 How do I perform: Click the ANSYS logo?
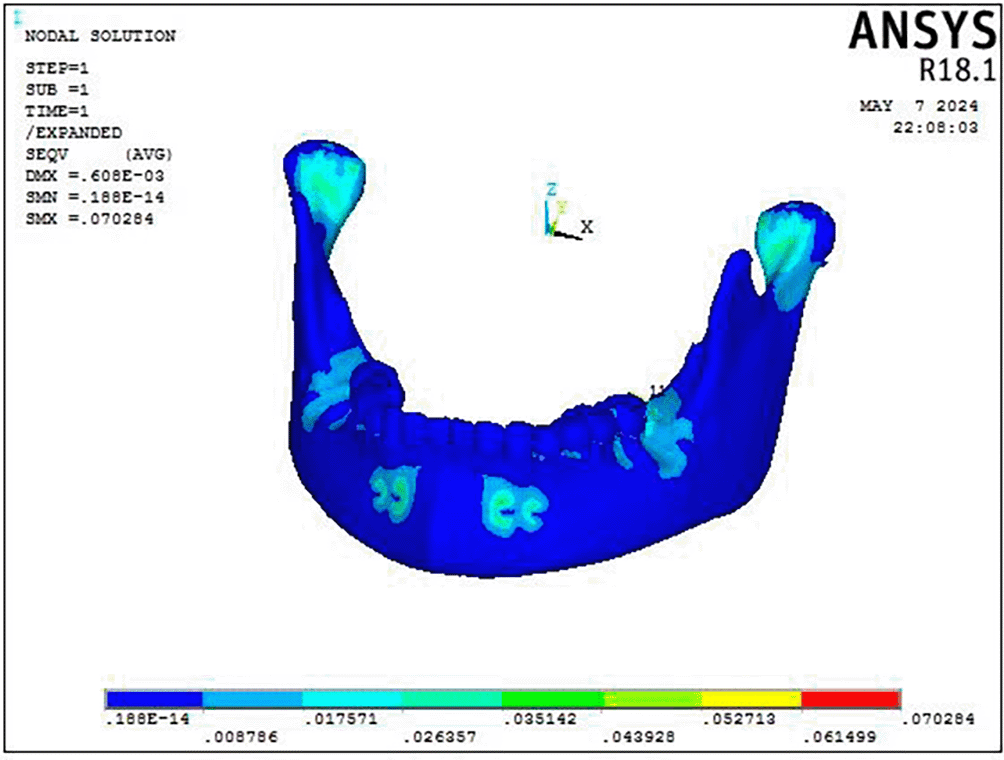[915, 31]
